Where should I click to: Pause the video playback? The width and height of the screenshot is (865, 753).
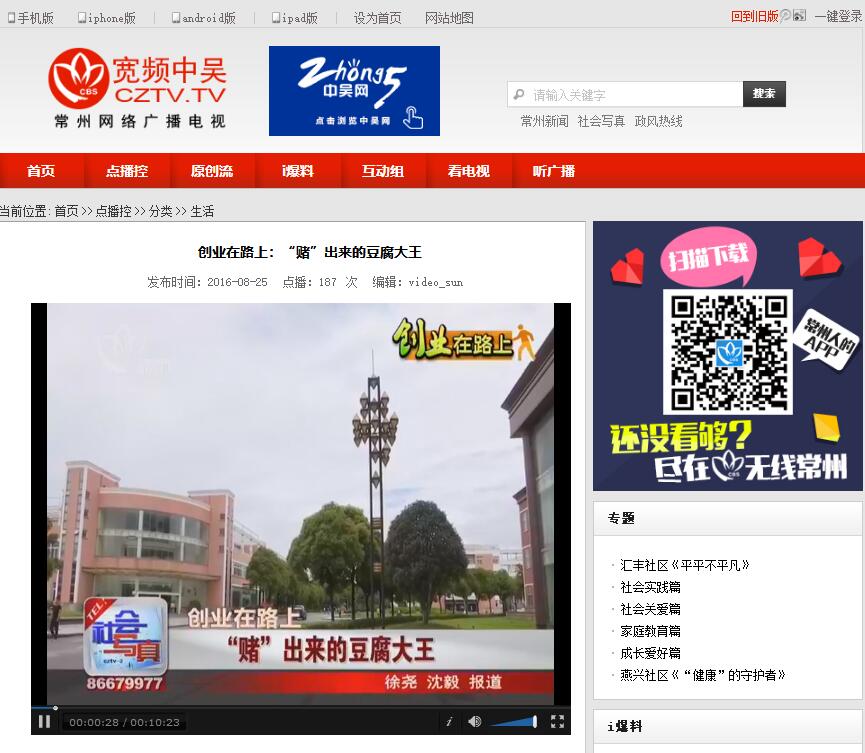(x=45, y=721)
